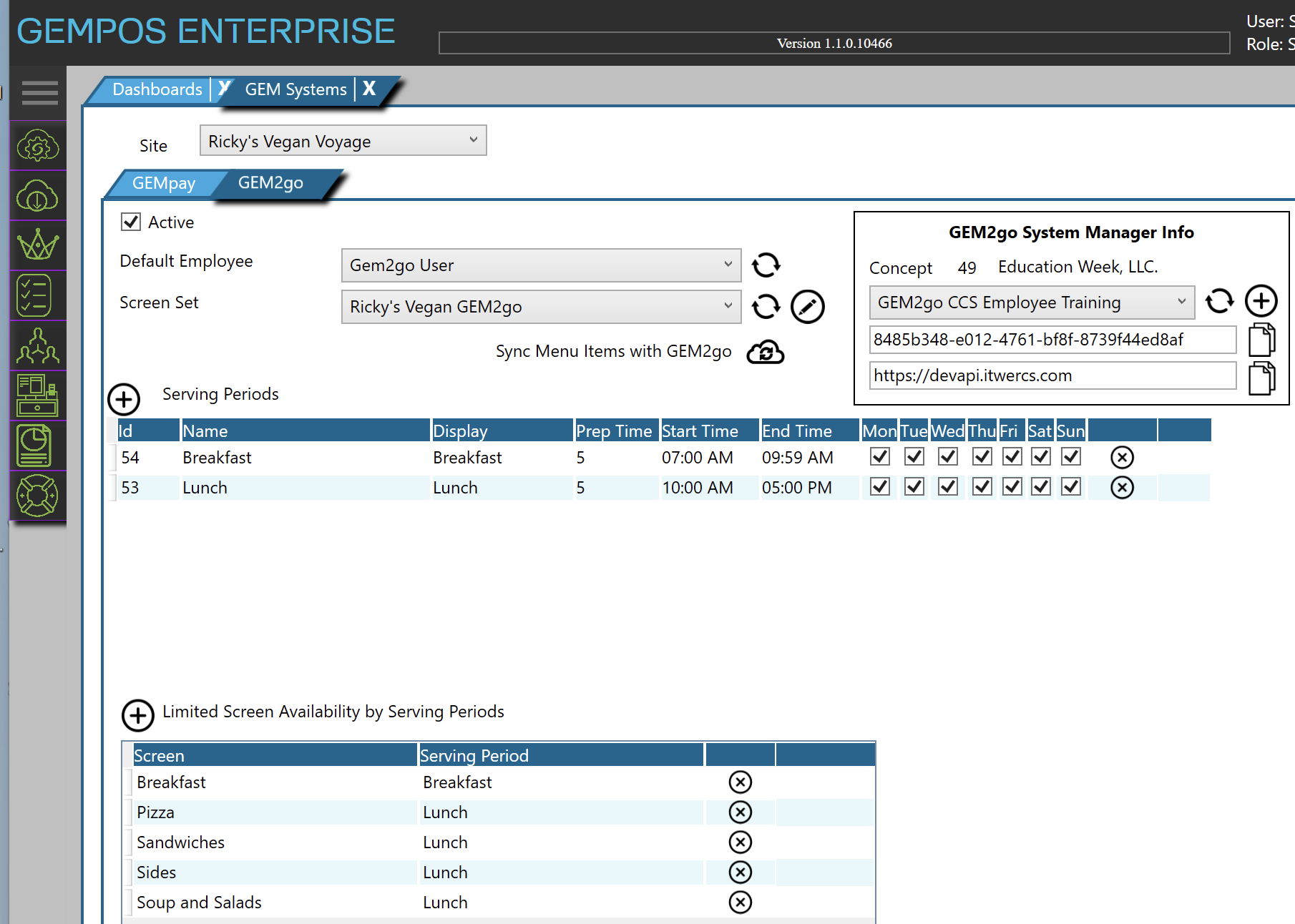Click the Sync Menu Items cloud icon
The height and width of the screenshot is (924, 1295).
click(x=765, y=352)
